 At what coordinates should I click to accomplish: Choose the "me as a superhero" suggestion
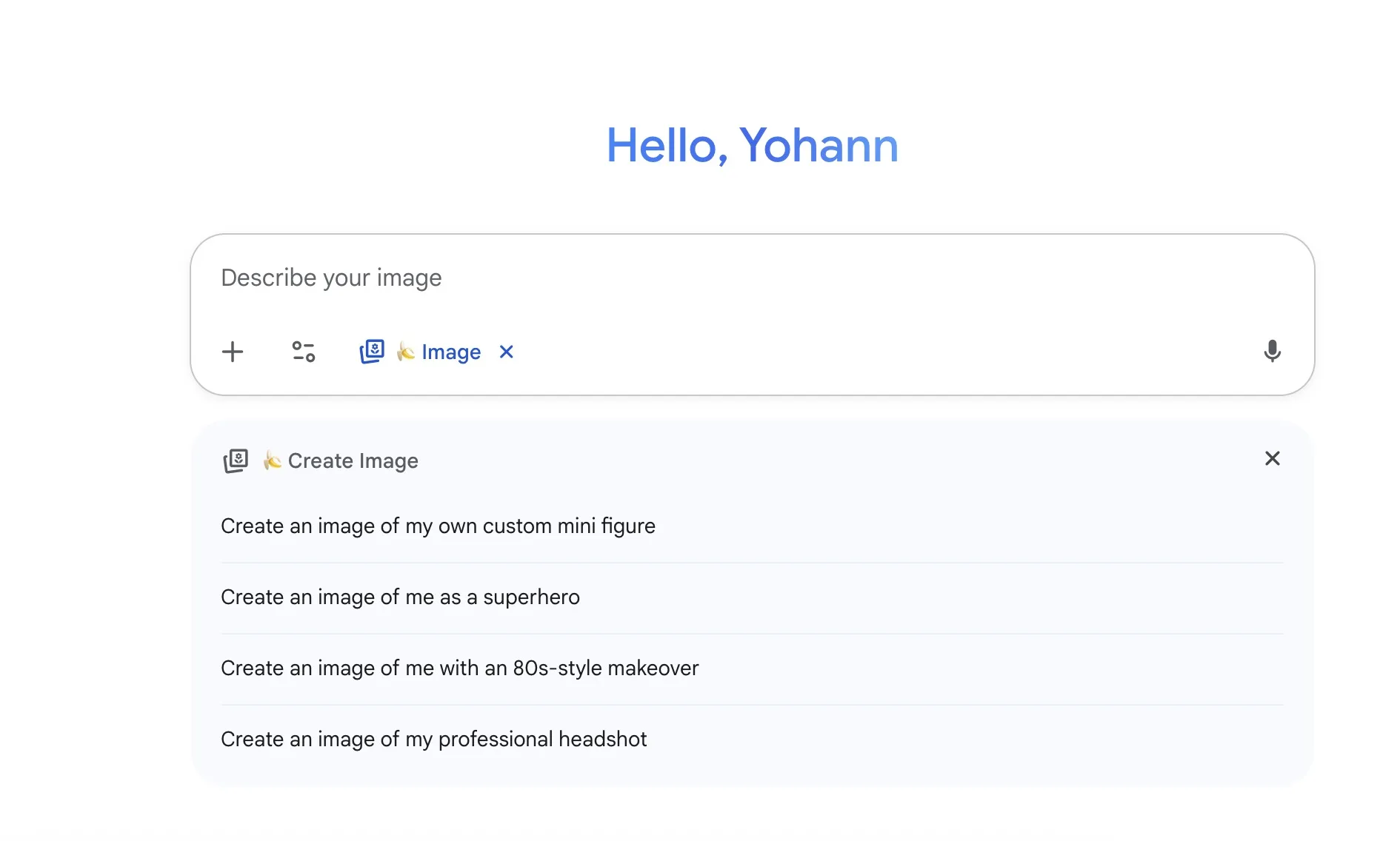(x=400, y=597)
